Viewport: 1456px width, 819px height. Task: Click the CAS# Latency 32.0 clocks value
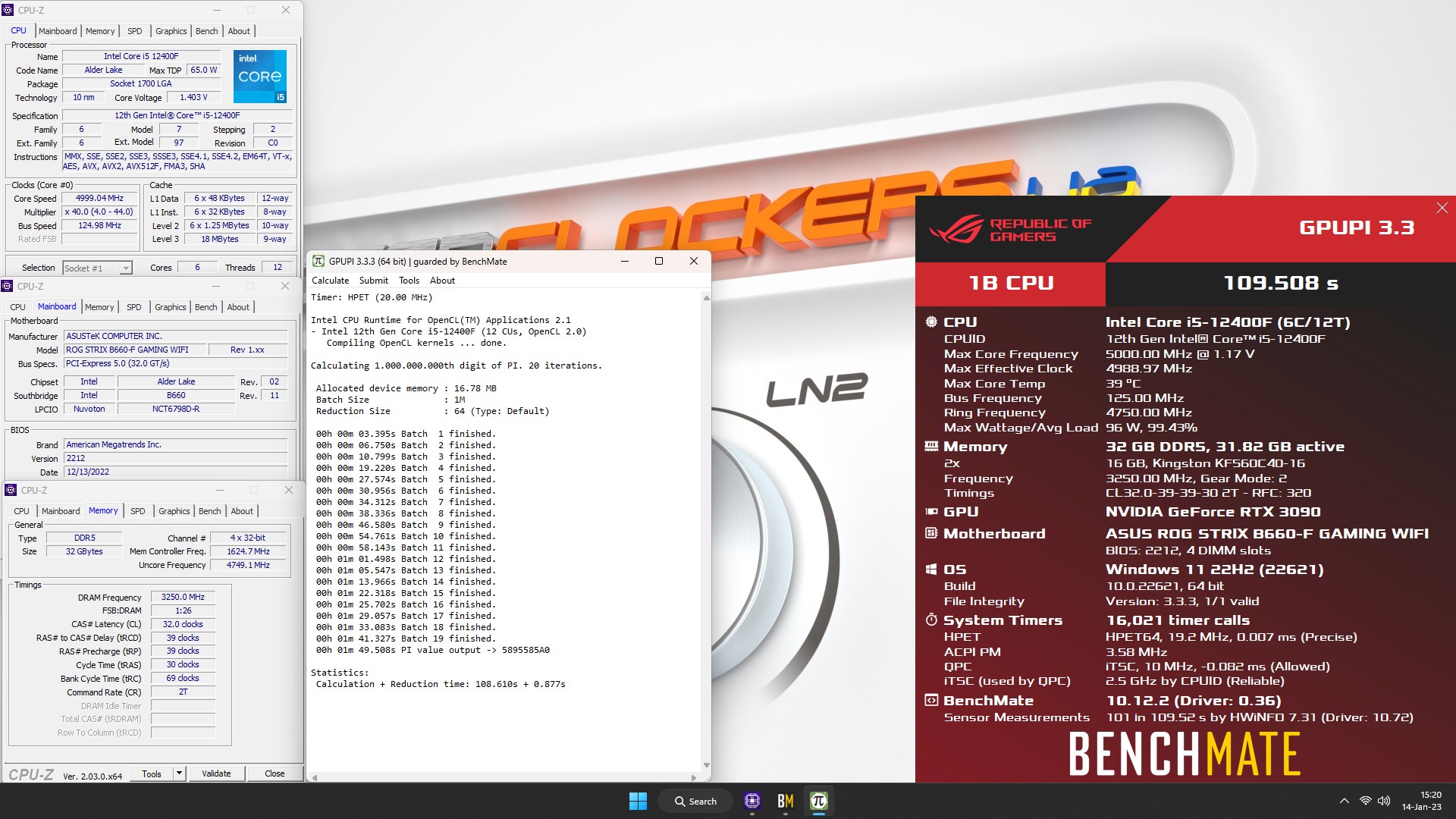[183, 625]
